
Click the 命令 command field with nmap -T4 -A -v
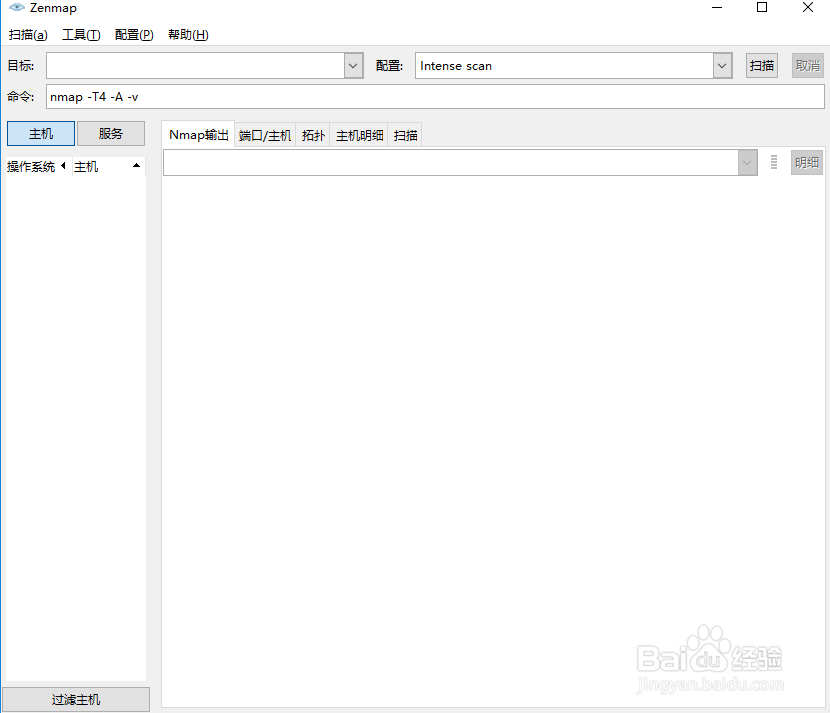(x=435, y=97)
